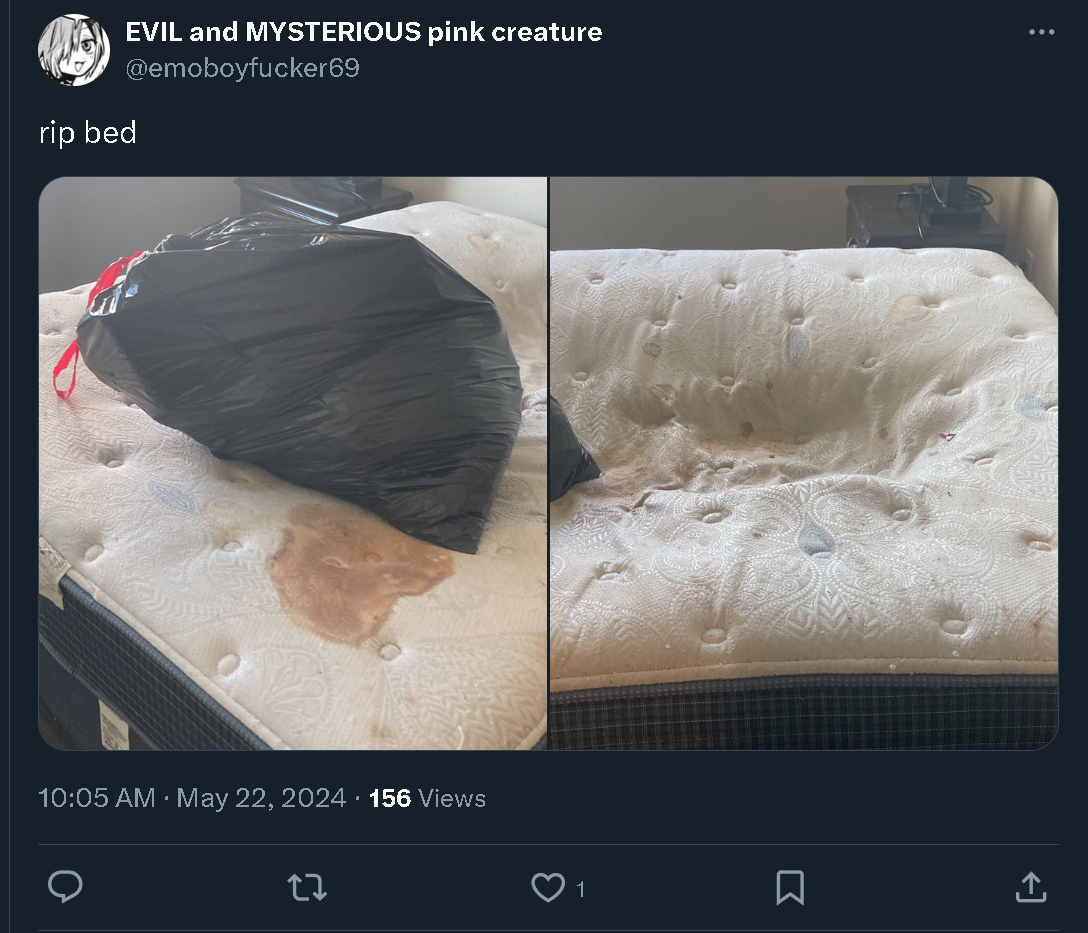
Task: Select the rip bed tweet text
Action: pyautogui.click(x=87, y=132)
